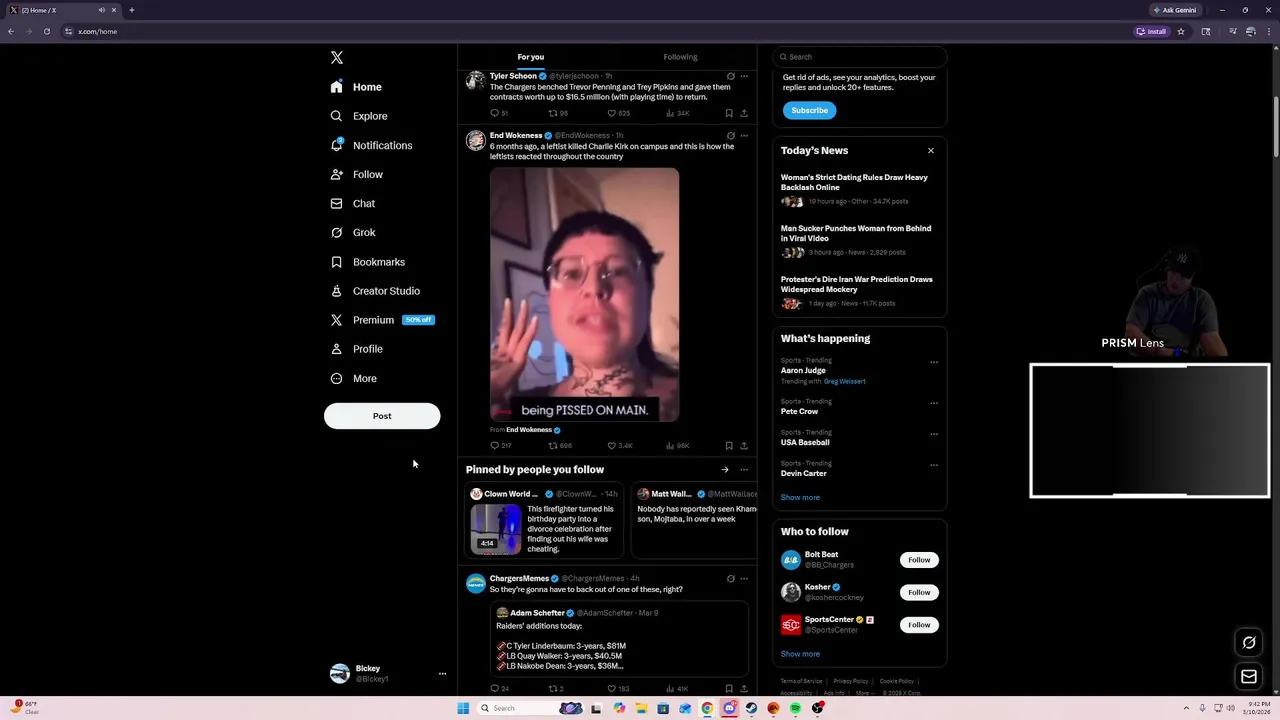1280x720 pixels.
Task: Click the Post button
Action: tap(382, 416)
